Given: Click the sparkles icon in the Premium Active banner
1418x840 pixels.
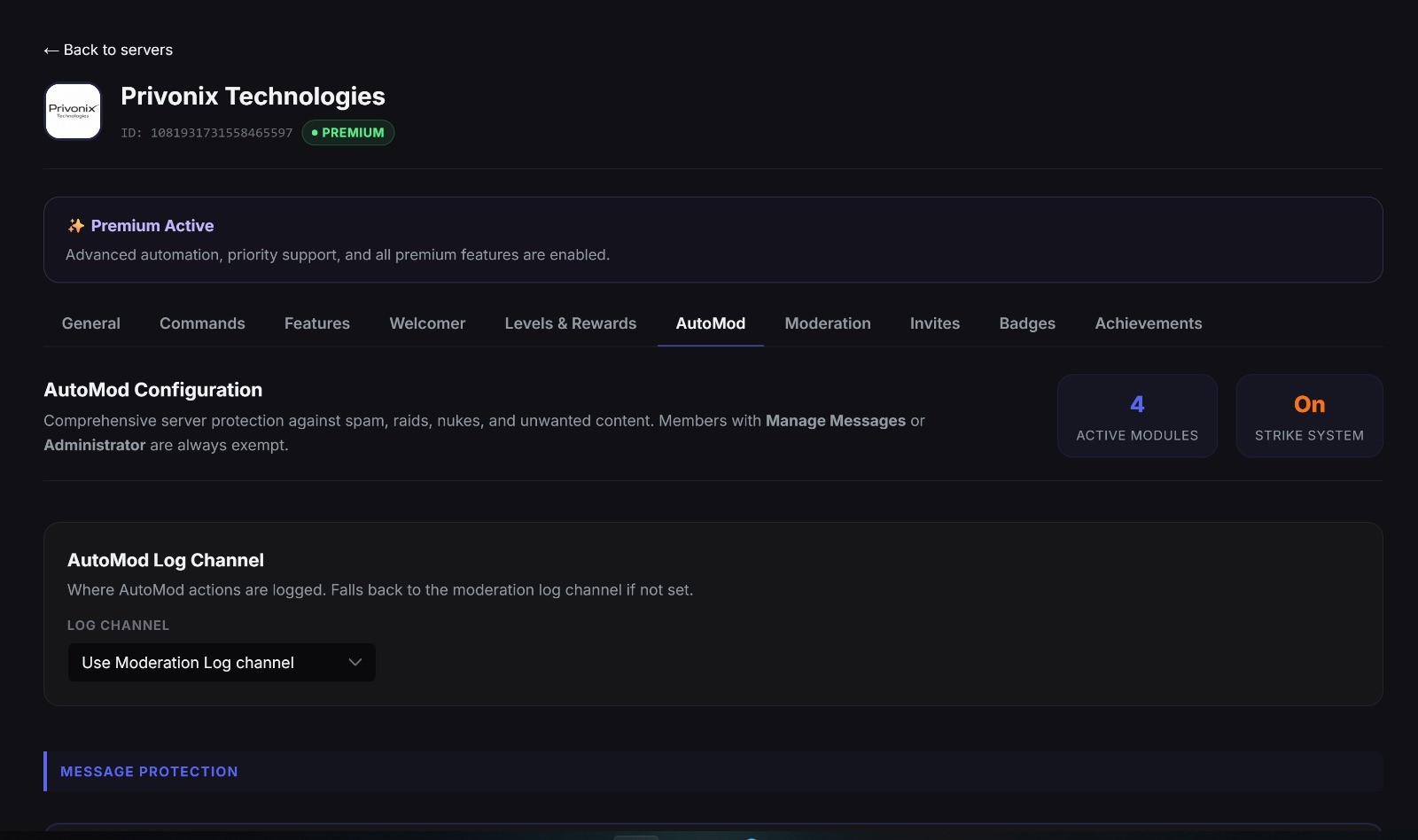Looking at the screenshot, I should (74, 225).
